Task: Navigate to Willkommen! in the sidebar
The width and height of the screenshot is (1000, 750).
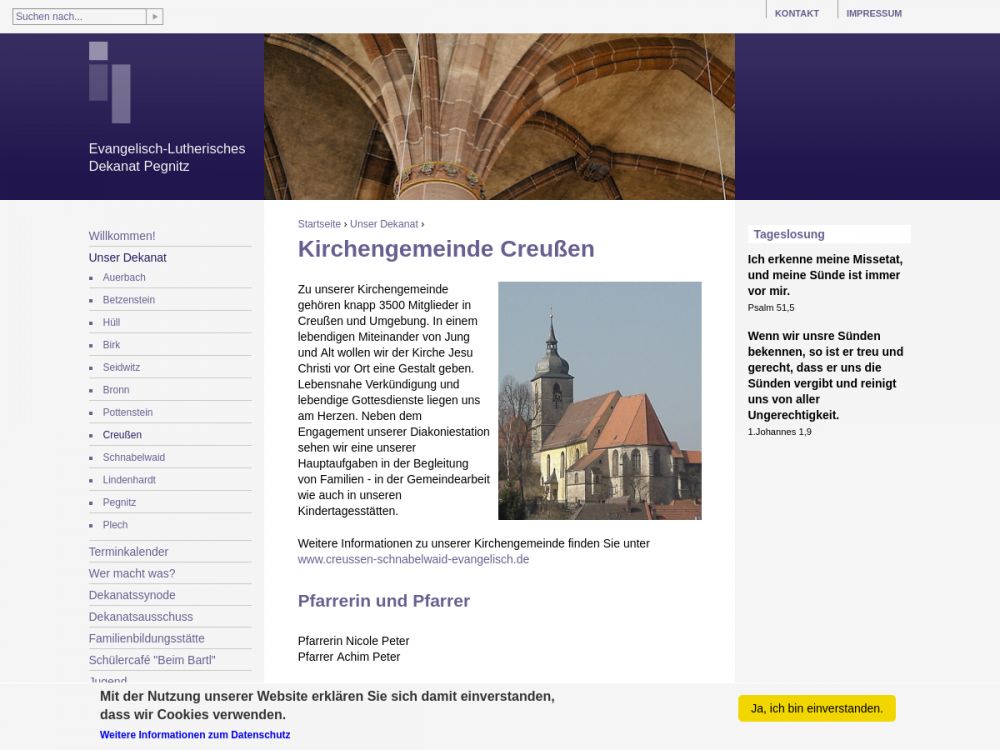Action: tap(122, 236)
